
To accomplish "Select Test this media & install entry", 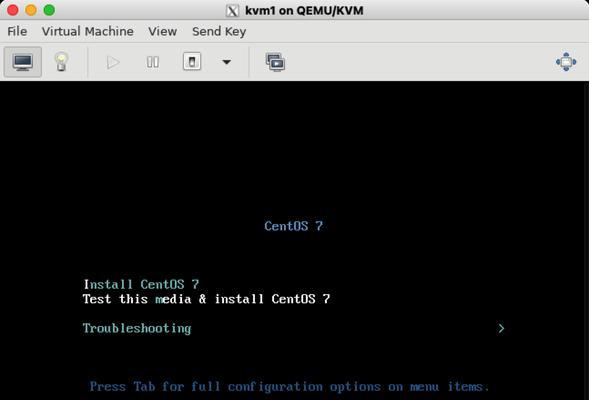I will 206,299.
